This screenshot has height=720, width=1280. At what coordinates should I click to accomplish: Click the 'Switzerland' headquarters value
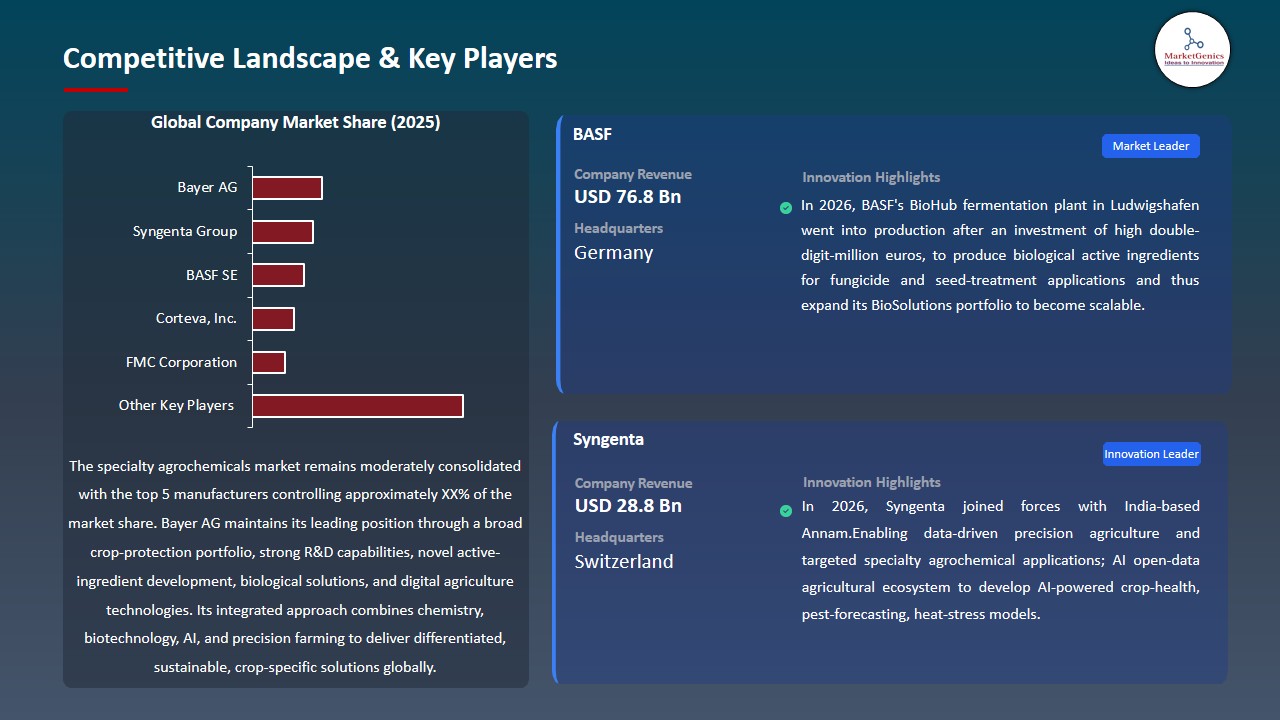pos(624,562)
